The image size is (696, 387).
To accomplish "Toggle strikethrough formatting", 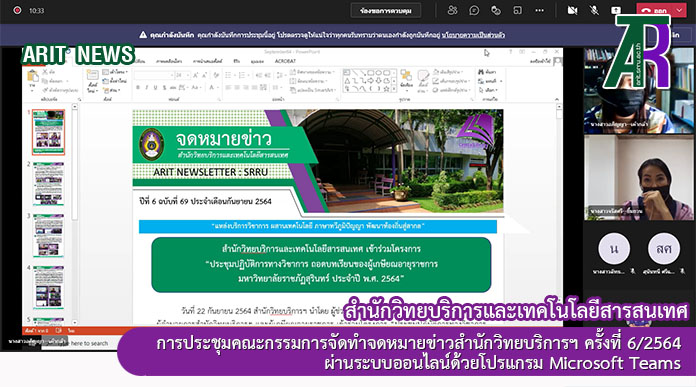I will (x=173, y=87).
